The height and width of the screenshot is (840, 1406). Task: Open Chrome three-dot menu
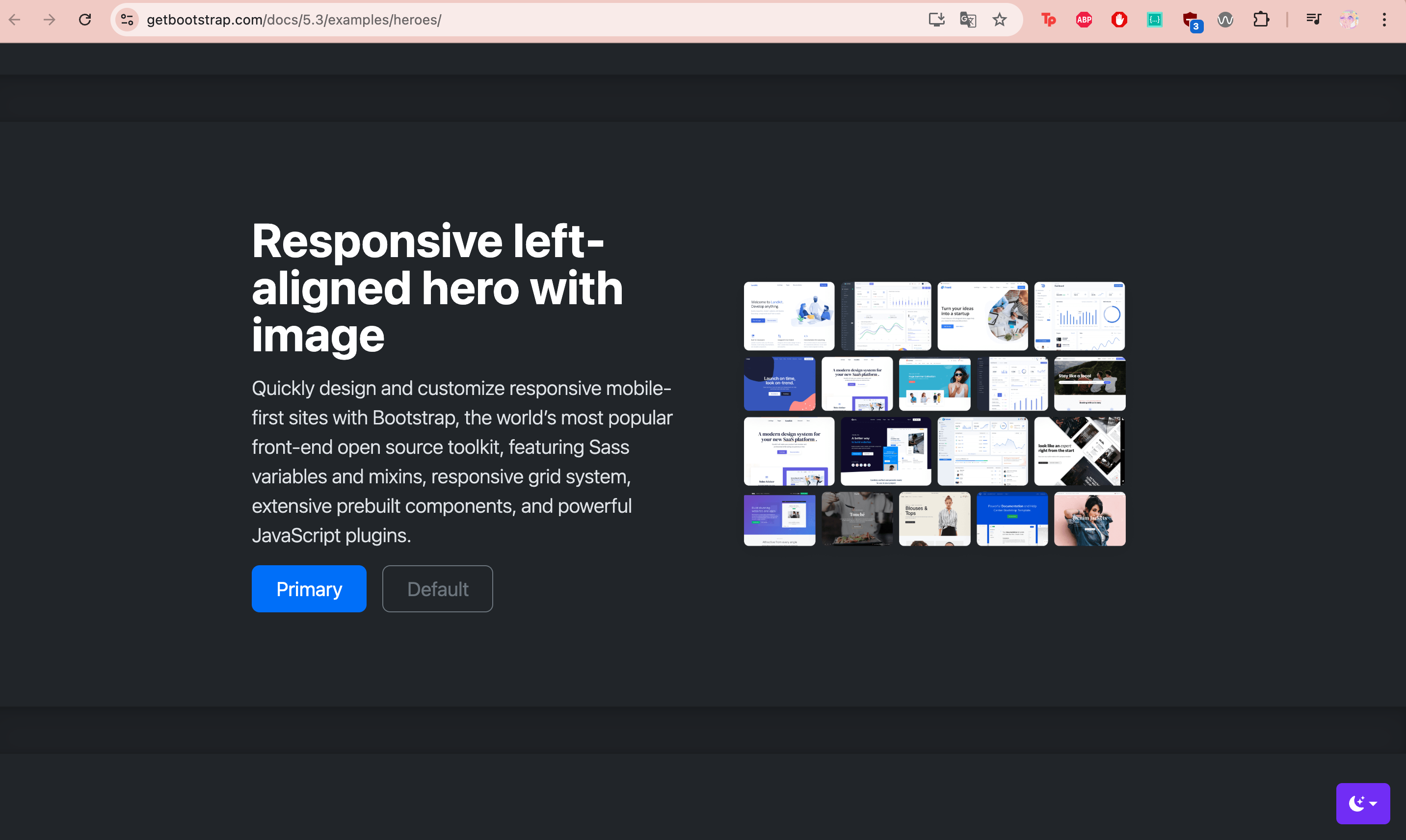click(1384, 20)
